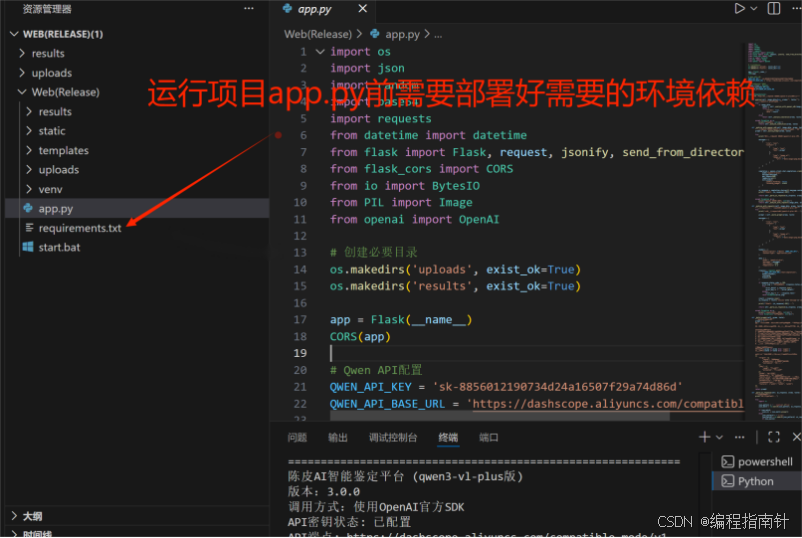Image resolution: width=802 pixels, height=538 pixels.
Task: Switch to the app.py editor tab
Action: pyautogui.click(x=314, y=9)
